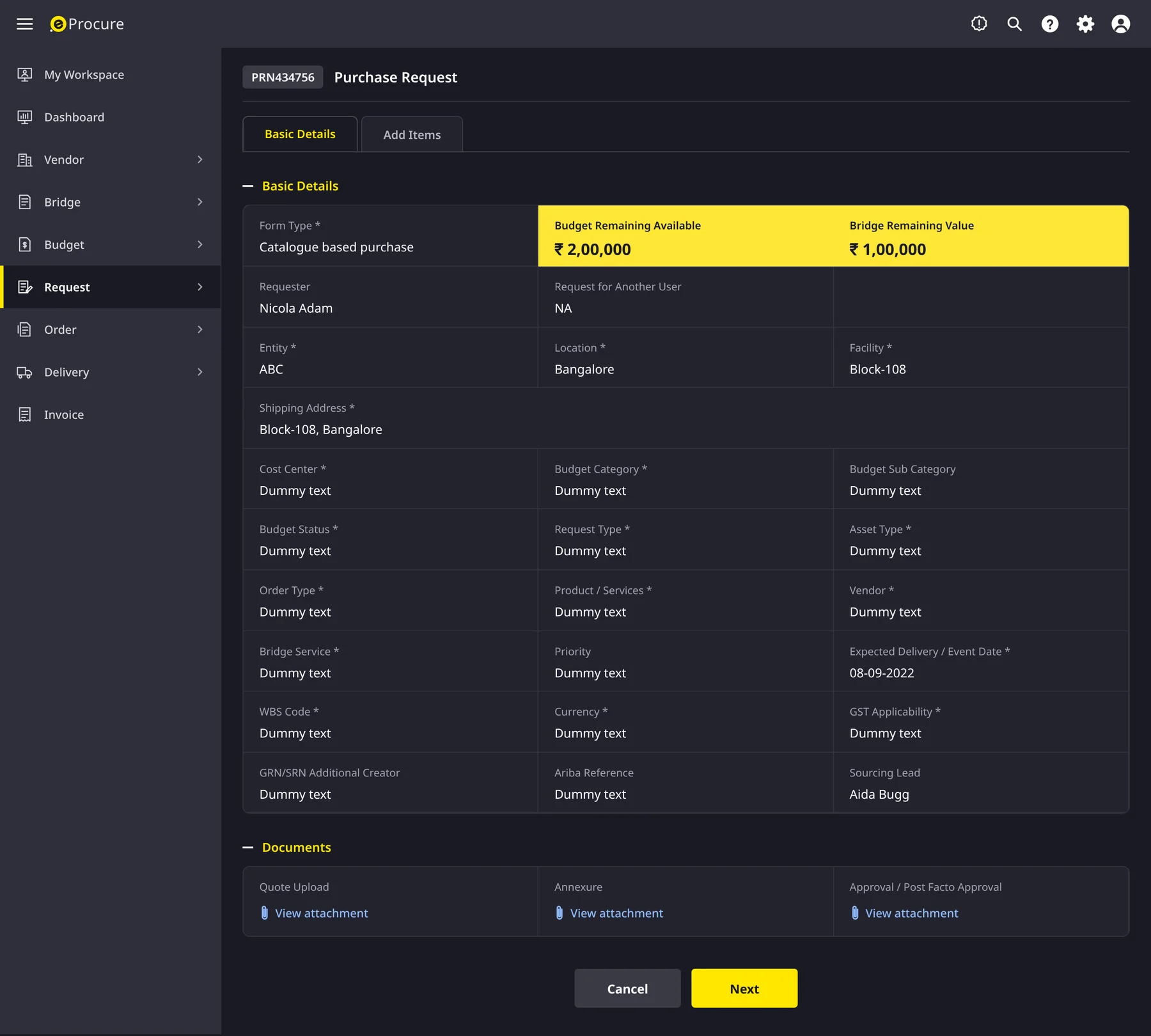The height and width of the screenshot is (1036, 1151).
Task: Click the Next button
Action: click(744, 988)
